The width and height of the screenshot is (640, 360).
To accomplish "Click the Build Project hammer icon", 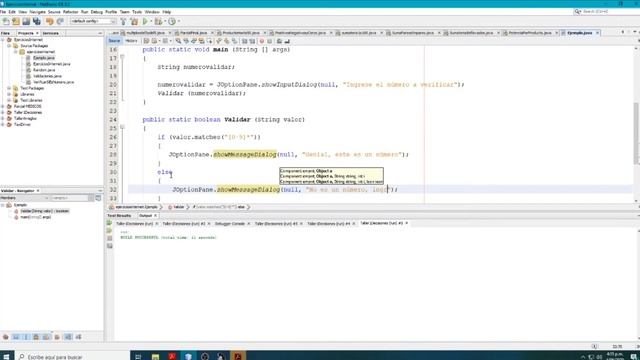I will (x=123, y=21).
